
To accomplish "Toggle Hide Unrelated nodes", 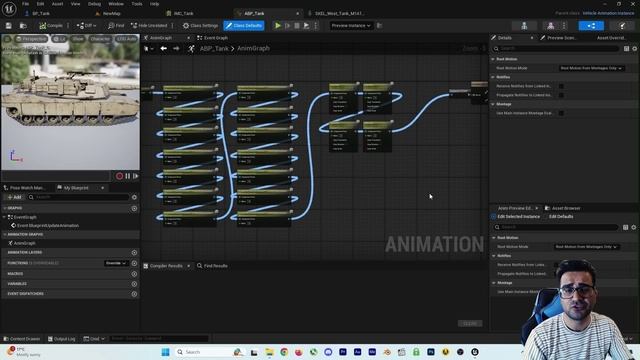I will (x=149, y=26).
